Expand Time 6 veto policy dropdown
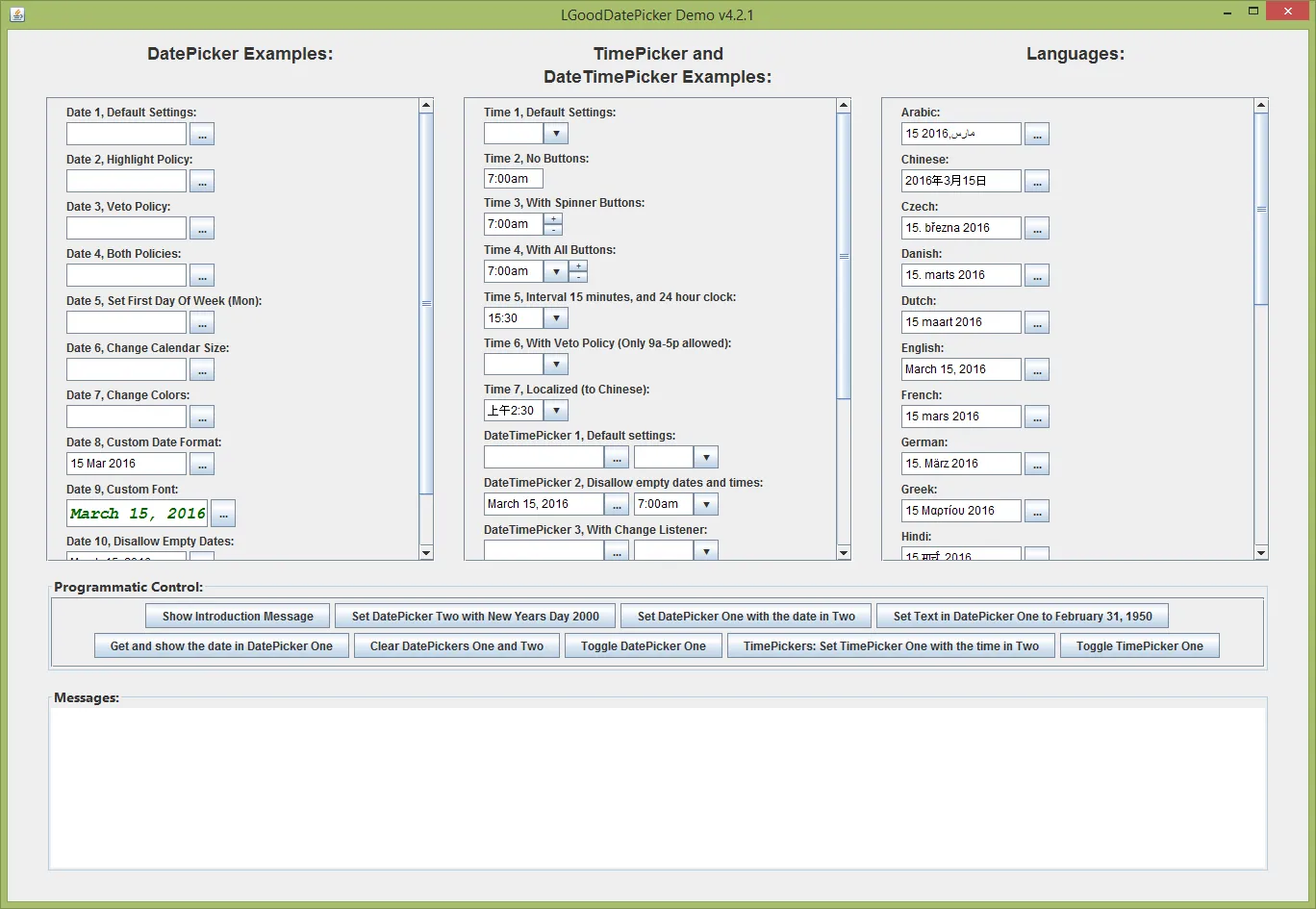This screenshot has width=1316, height=909. [x=556, y=365]
